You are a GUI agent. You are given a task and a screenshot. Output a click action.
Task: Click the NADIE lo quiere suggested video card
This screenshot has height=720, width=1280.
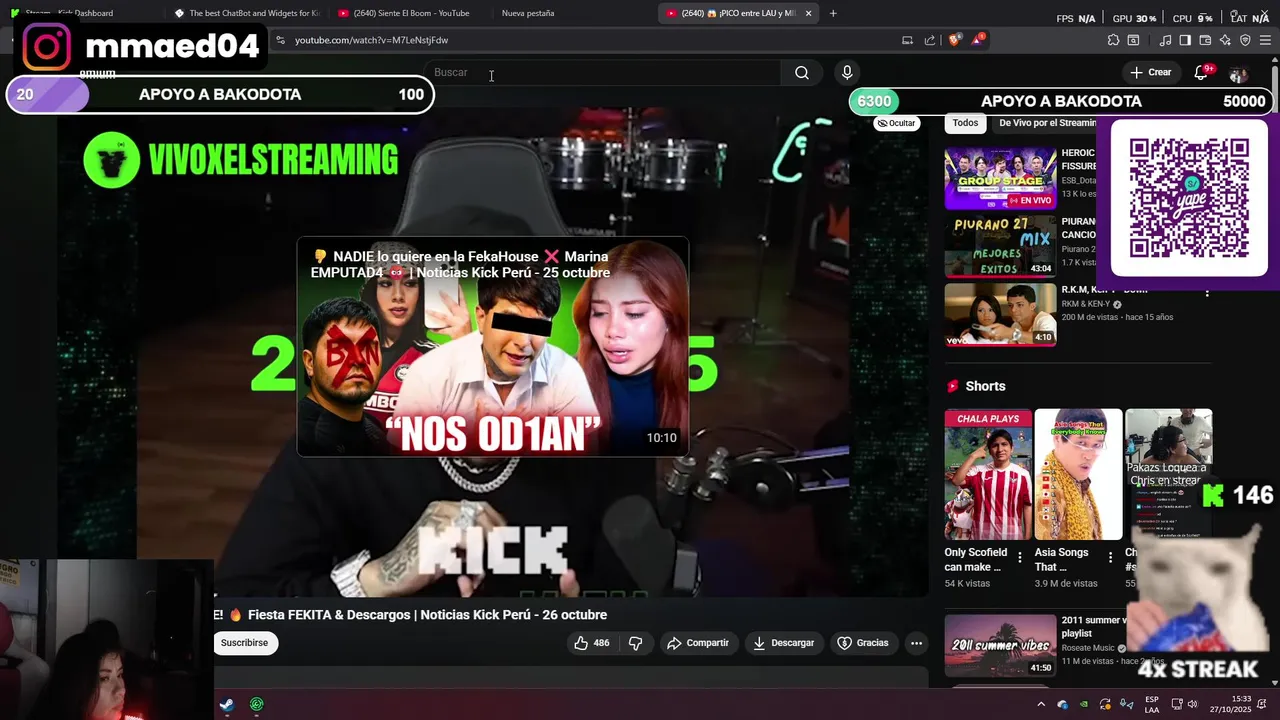tap(492, 346)
